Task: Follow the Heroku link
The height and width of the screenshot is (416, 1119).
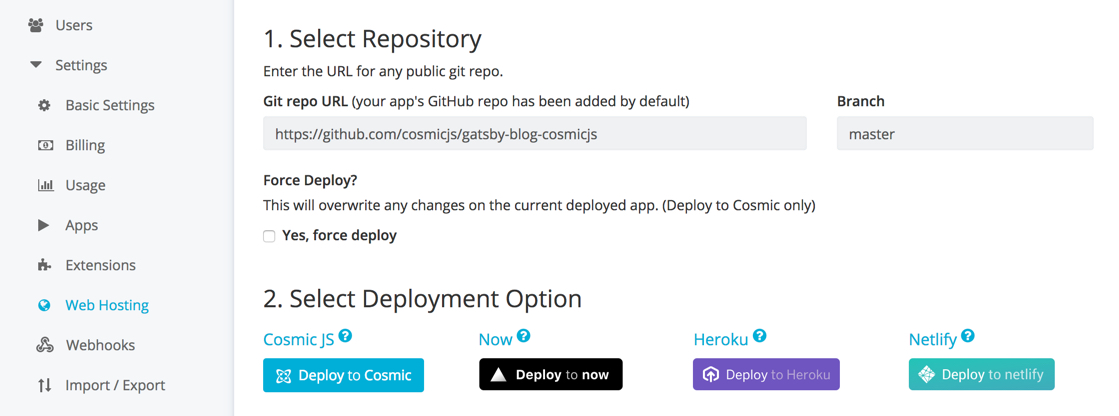Action: pyautogui.click(x=721, y=340)
